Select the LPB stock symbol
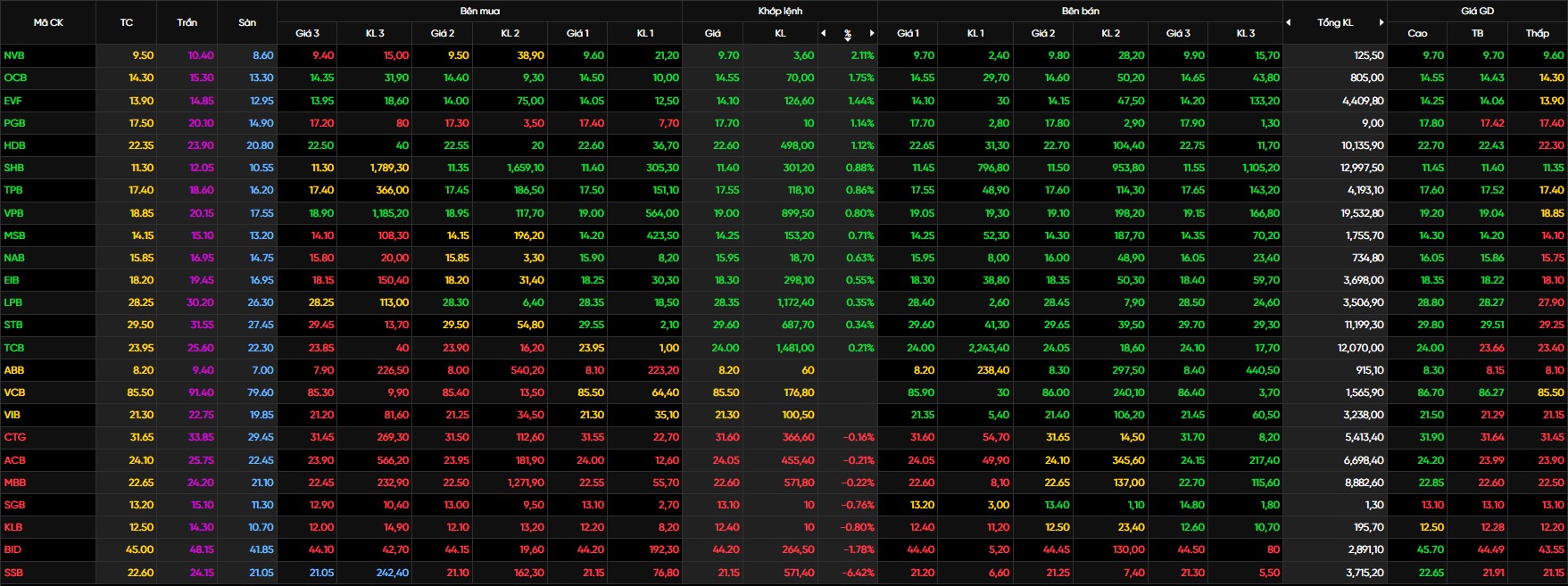Viewport: 1568px width, 586px height. pos(13,302)
